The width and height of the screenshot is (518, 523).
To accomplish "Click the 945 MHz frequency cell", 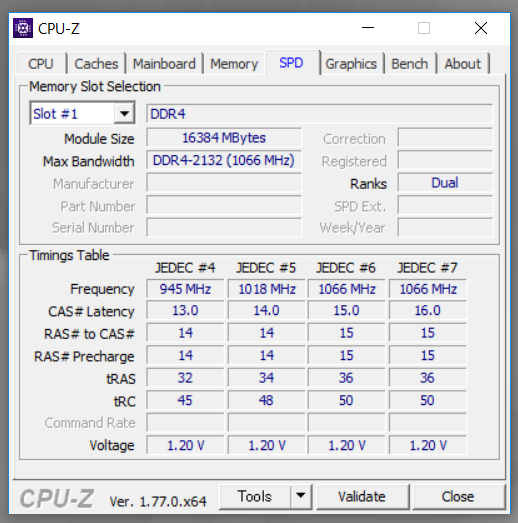I will [185, 289].
